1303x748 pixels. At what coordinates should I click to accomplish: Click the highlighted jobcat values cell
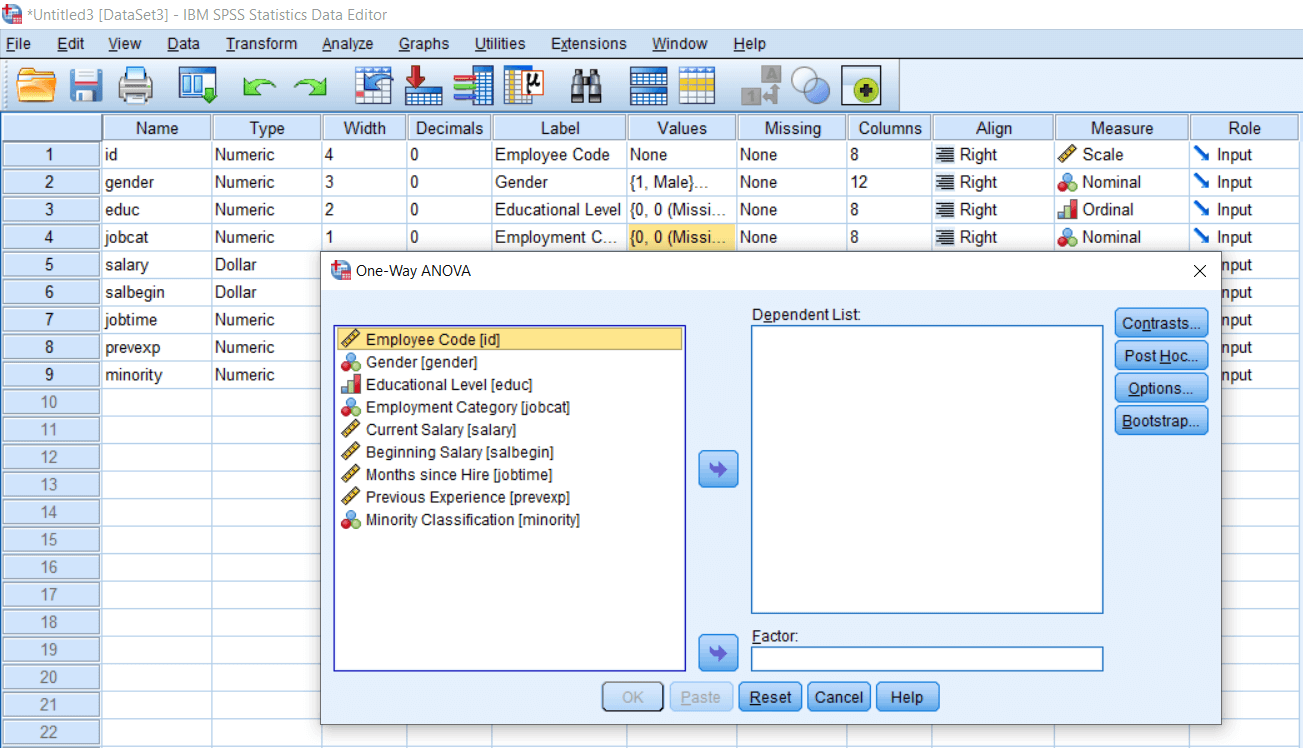point(682,237)
